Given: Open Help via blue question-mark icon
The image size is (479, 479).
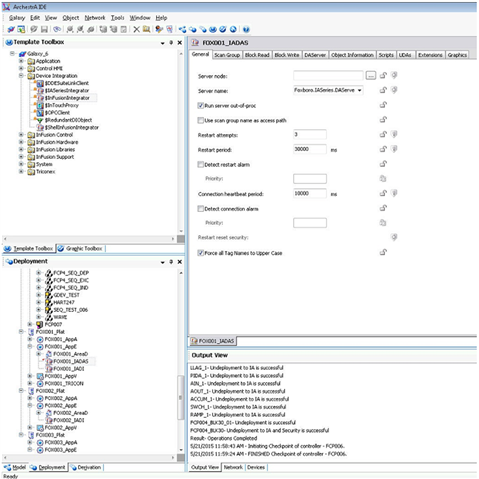Looking at the screenshot, I should (x=246, y=30).
